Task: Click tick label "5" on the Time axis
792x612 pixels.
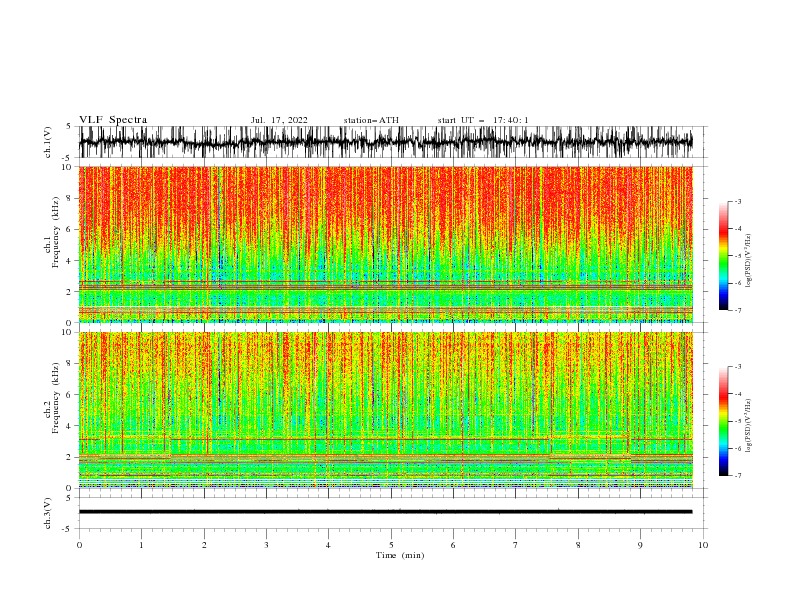Action: click(391, 545)
